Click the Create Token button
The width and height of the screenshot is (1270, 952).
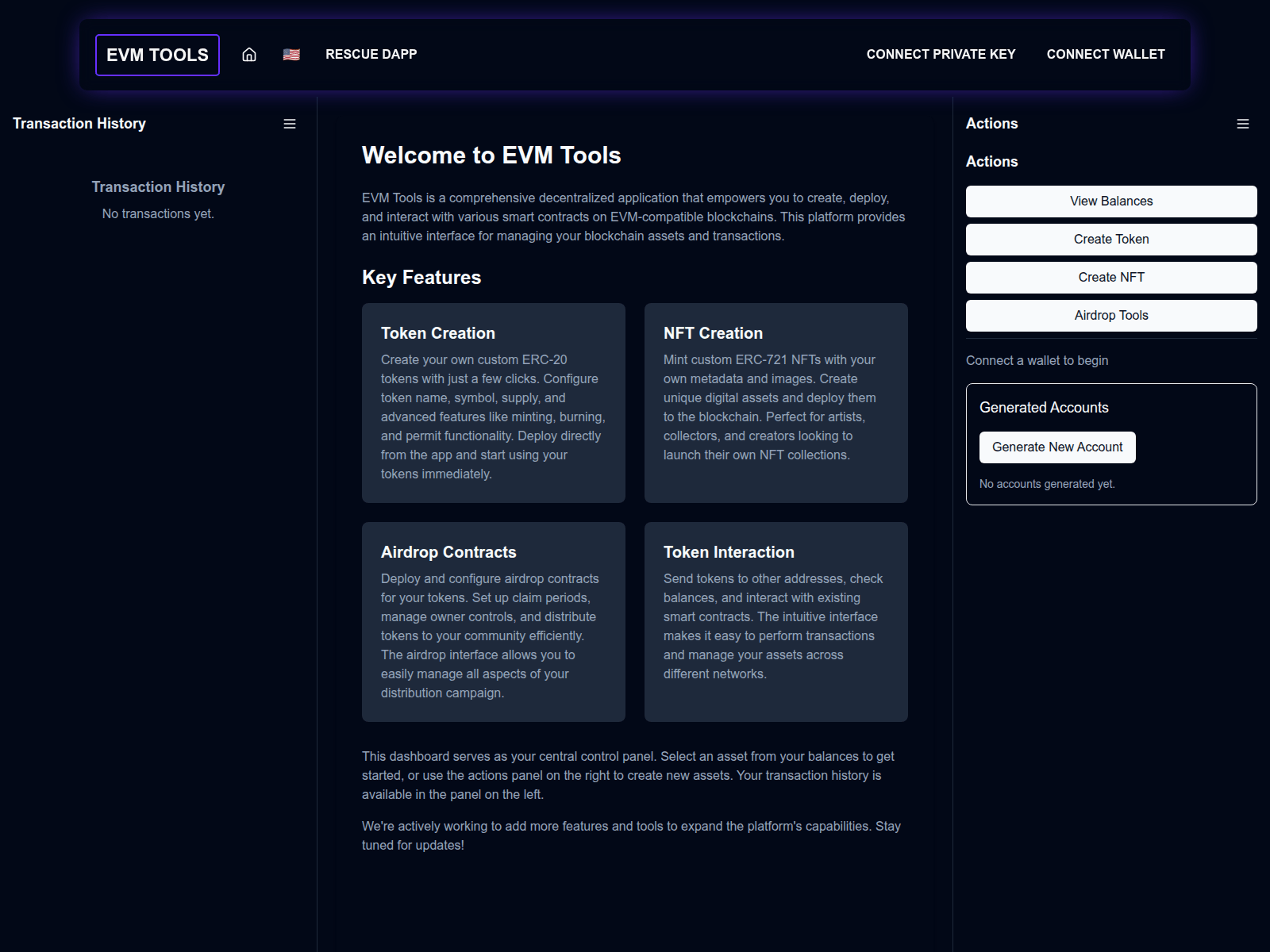pos(1111,240)
